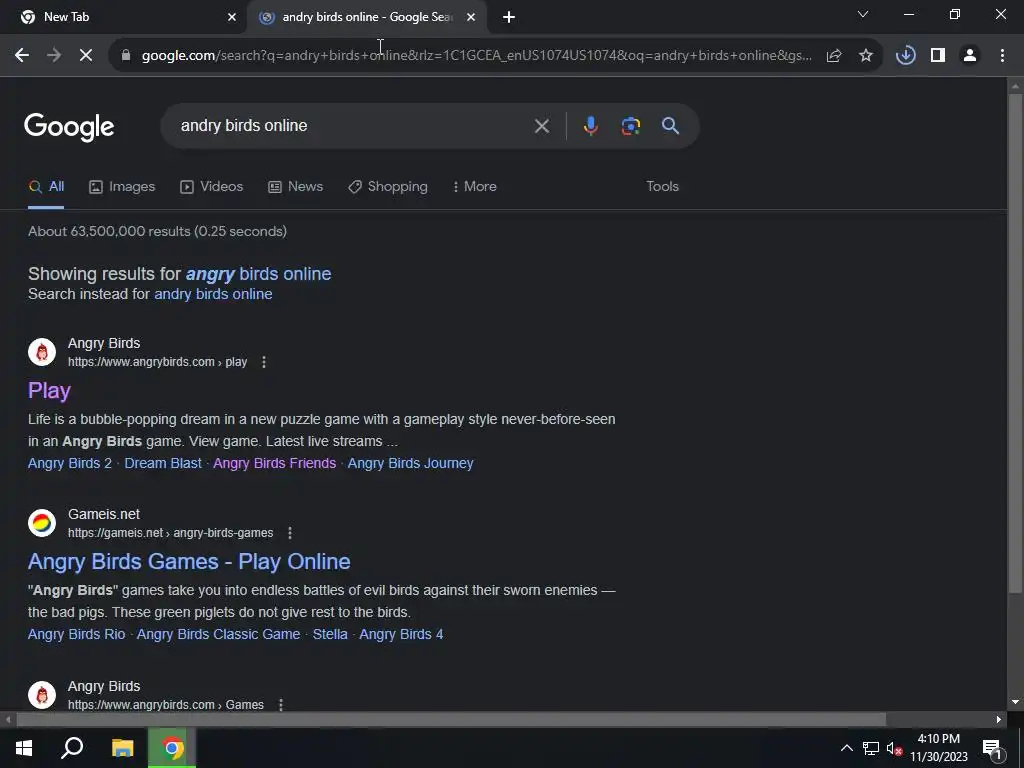Open the Angry Birds Journey sitelink
This screenshot has height=768, width=1024.
pyautogui.click(x=410, y=464)
